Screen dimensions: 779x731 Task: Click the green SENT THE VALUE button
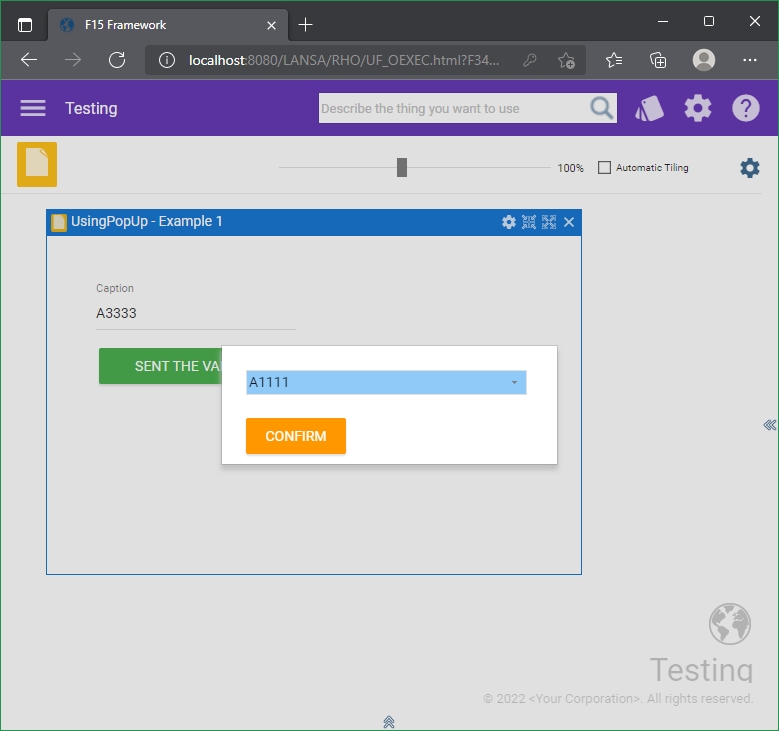tap(160, 366)
